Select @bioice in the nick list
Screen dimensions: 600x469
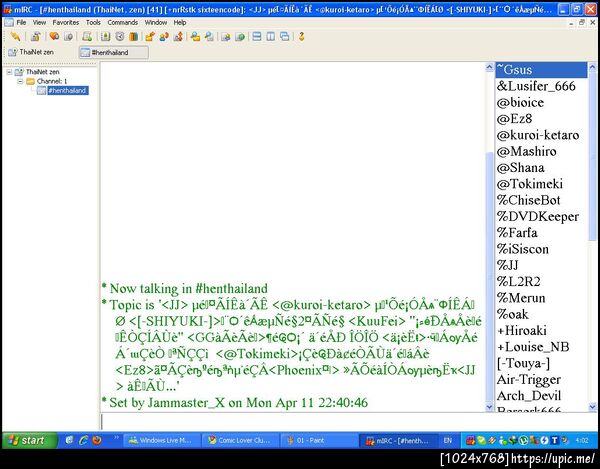click(541, 103)
